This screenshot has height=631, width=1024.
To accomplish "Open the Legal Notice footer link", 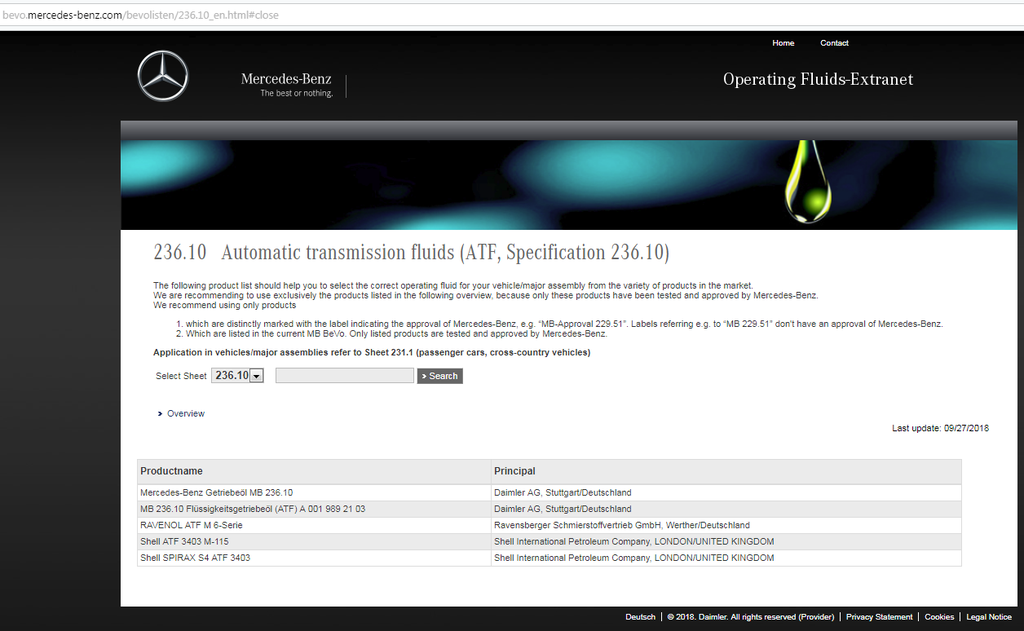I will (988, 617).
